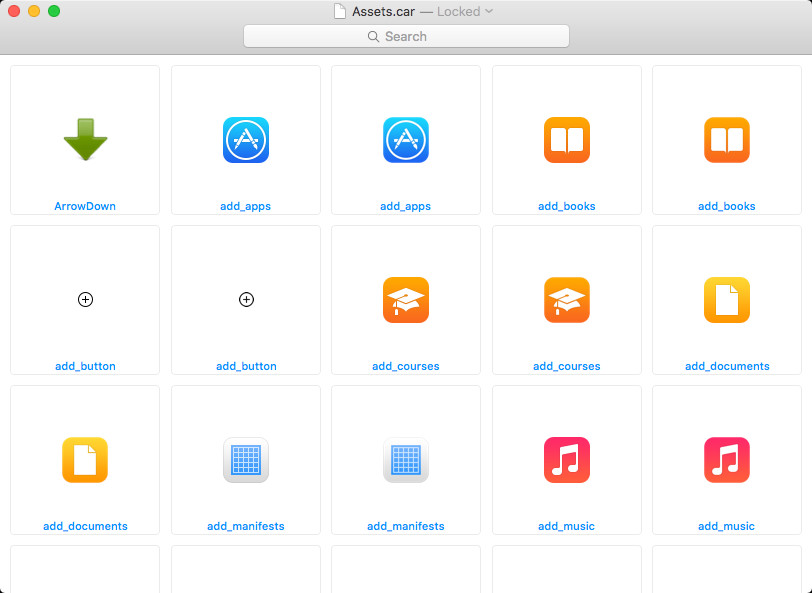Select add_manifests grid icon beside add_music
This screenshot has width=812, height=593.
[x=405, y=460]
